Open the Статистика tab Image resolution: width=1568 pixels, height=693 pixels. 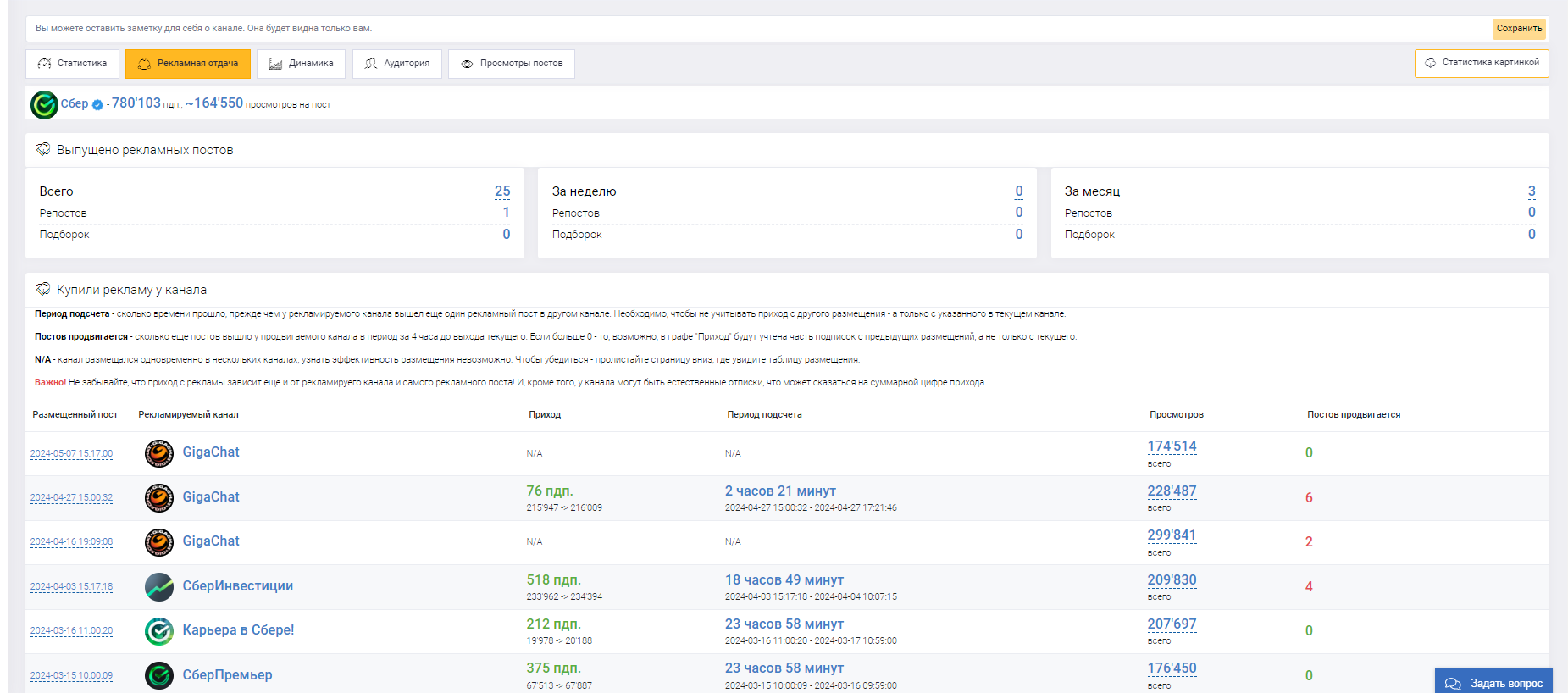[x=73, y=64]
